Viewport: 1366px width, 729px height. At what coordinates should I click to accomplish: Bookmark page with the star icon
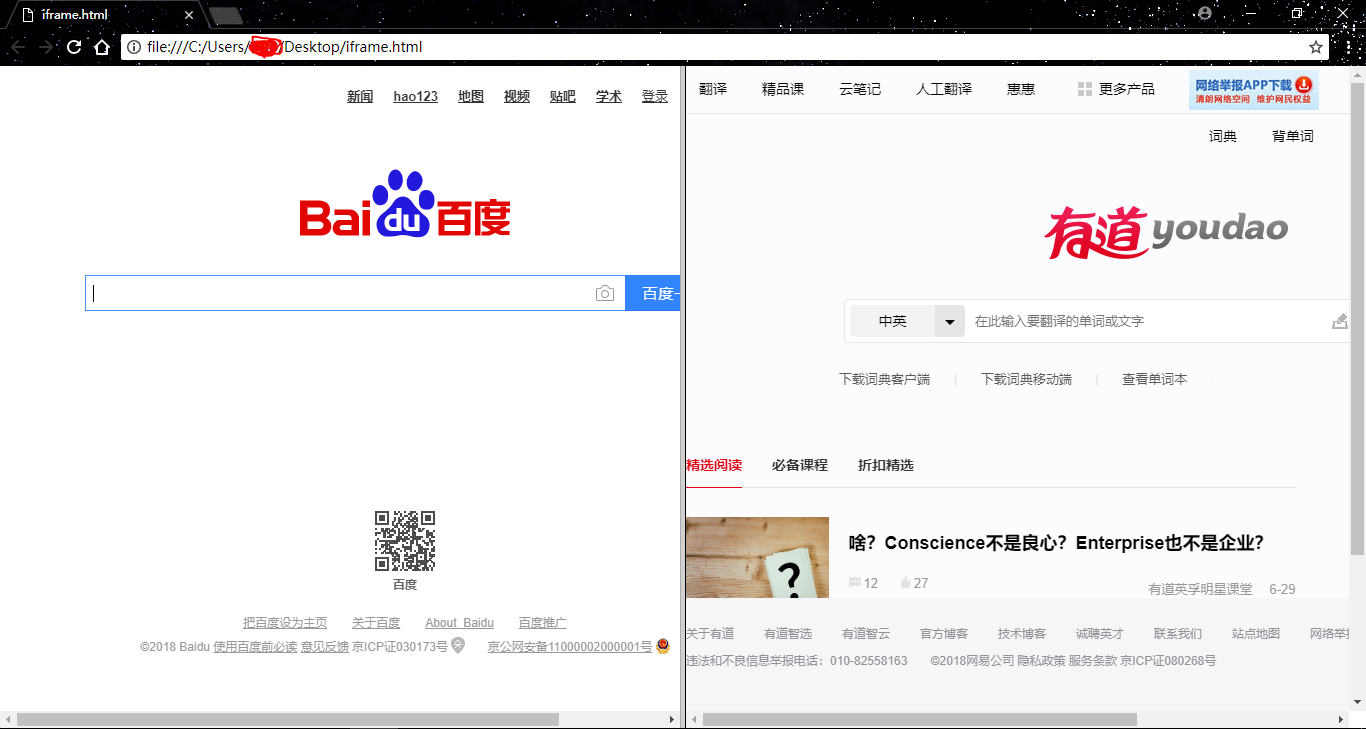point(1316,47)
